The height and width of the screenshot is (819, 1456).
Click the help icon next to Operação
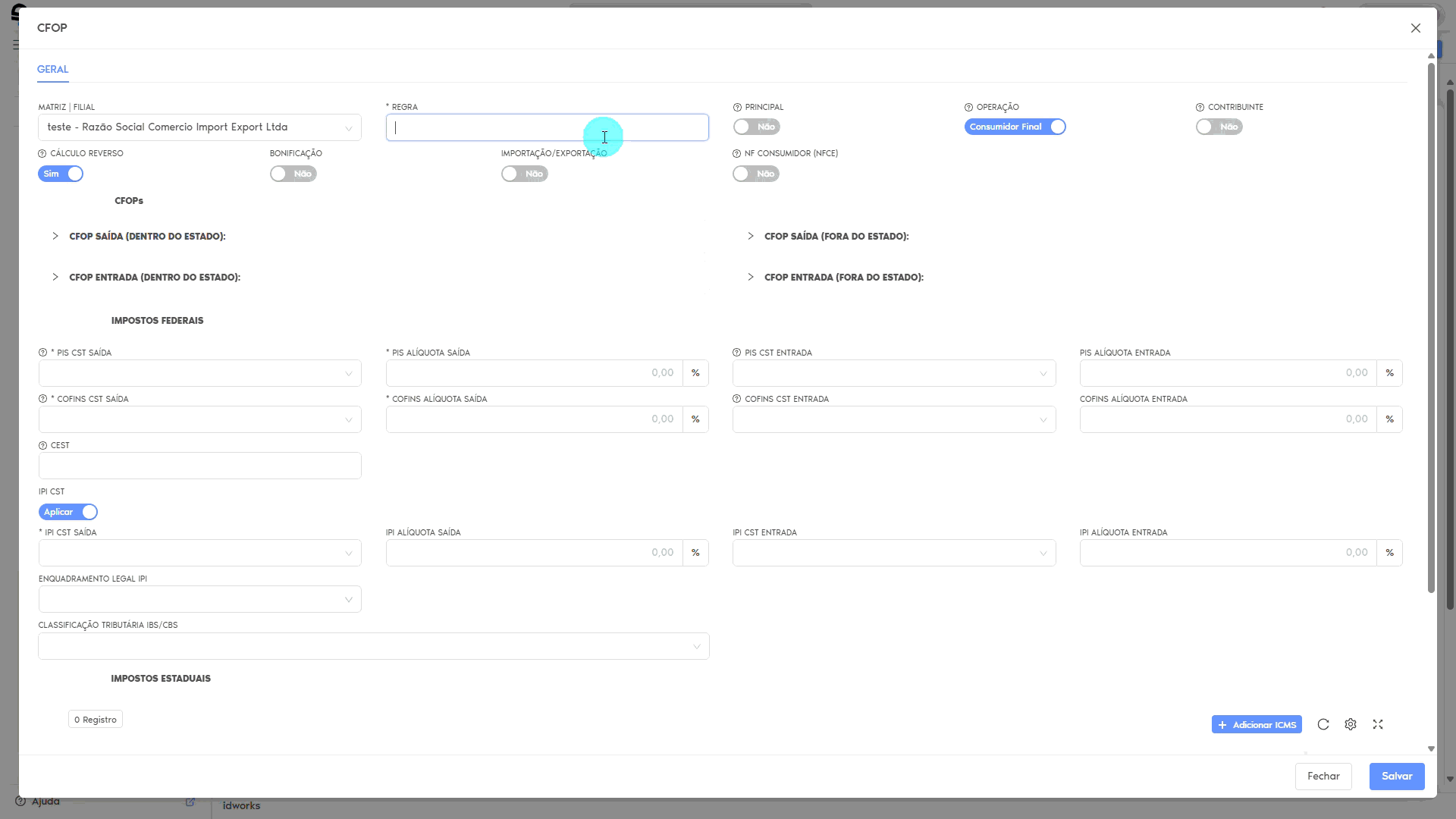(968, 108)
